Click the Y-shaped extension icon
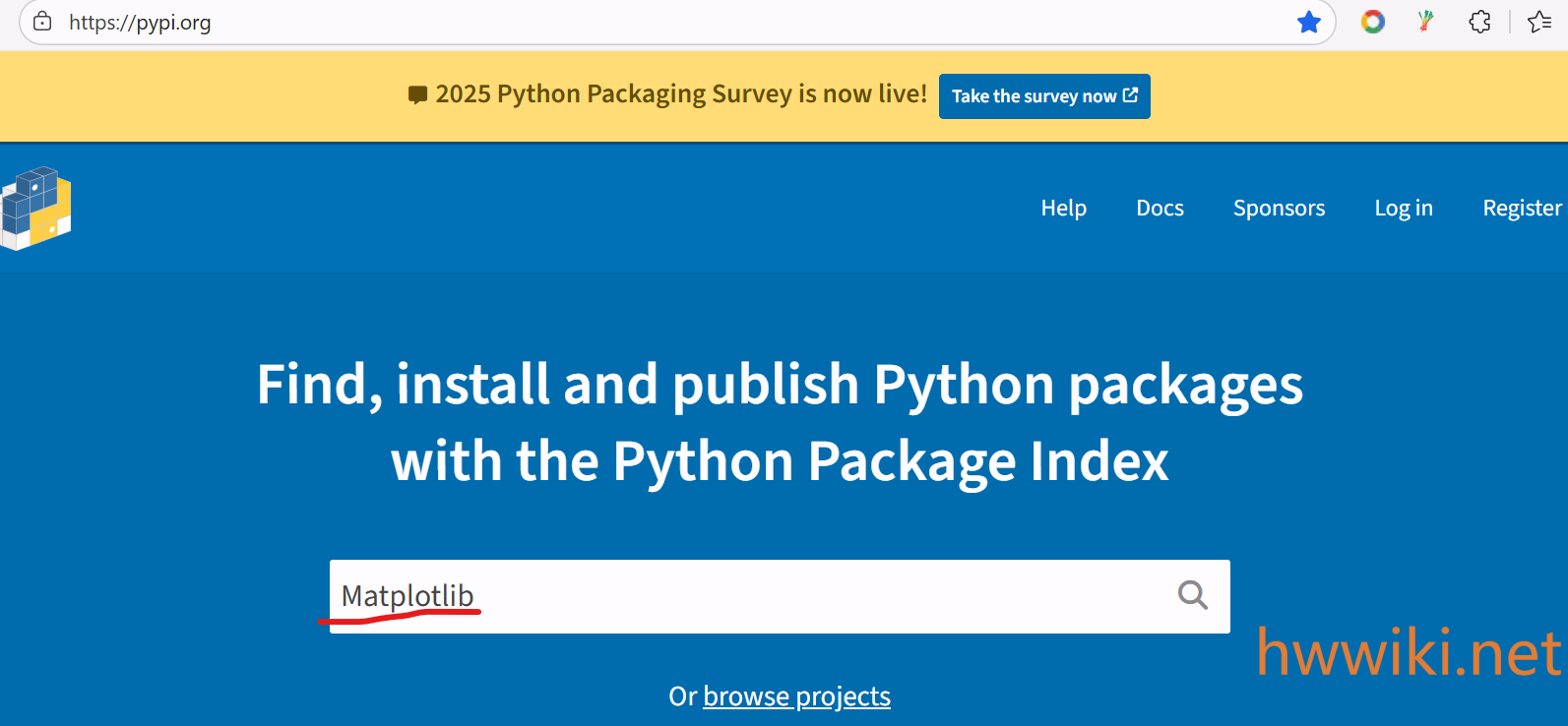1568x726 pixels. point(1425,22)
